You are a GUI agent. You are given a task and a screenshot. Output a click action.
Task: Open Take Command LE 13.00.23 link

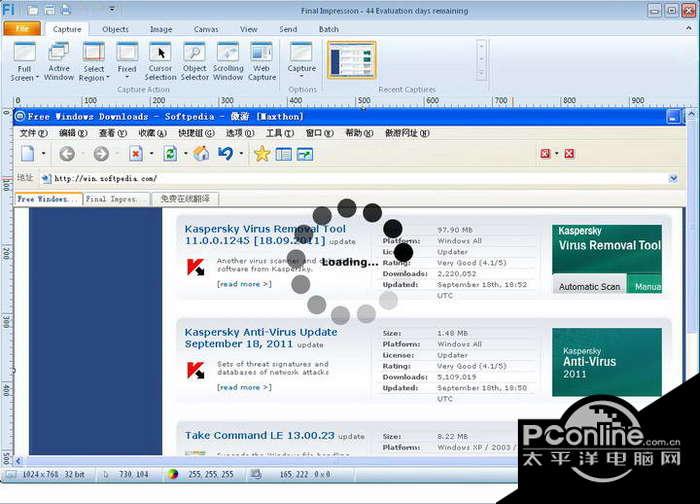pyautogui.click(x=260, y=435)
